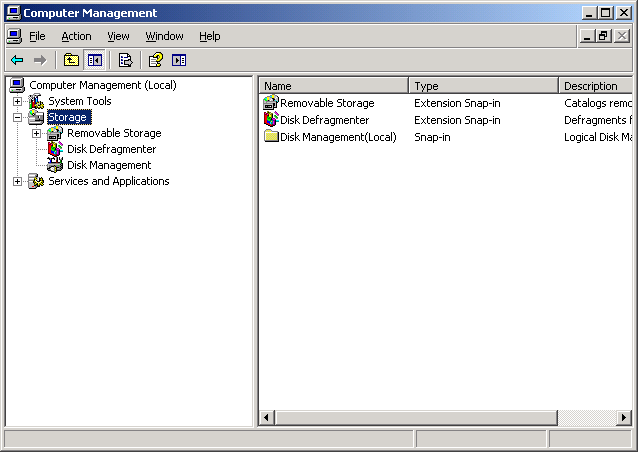The height and width of the screenshot is (452, 638).
Task: Click horizontal scrollbar right arrow
Action: 624,417
